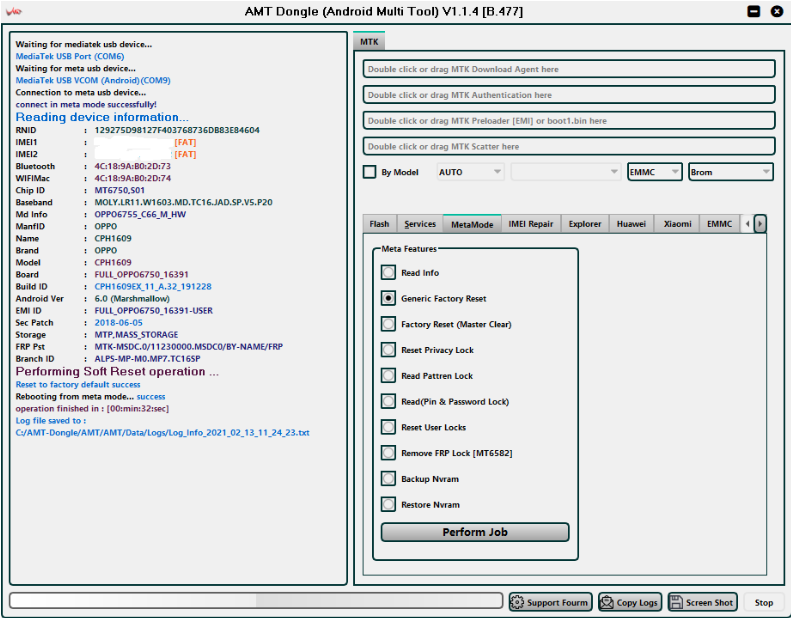Select the top MTK tab
The image size is (792, 620).
pos(369,41)
